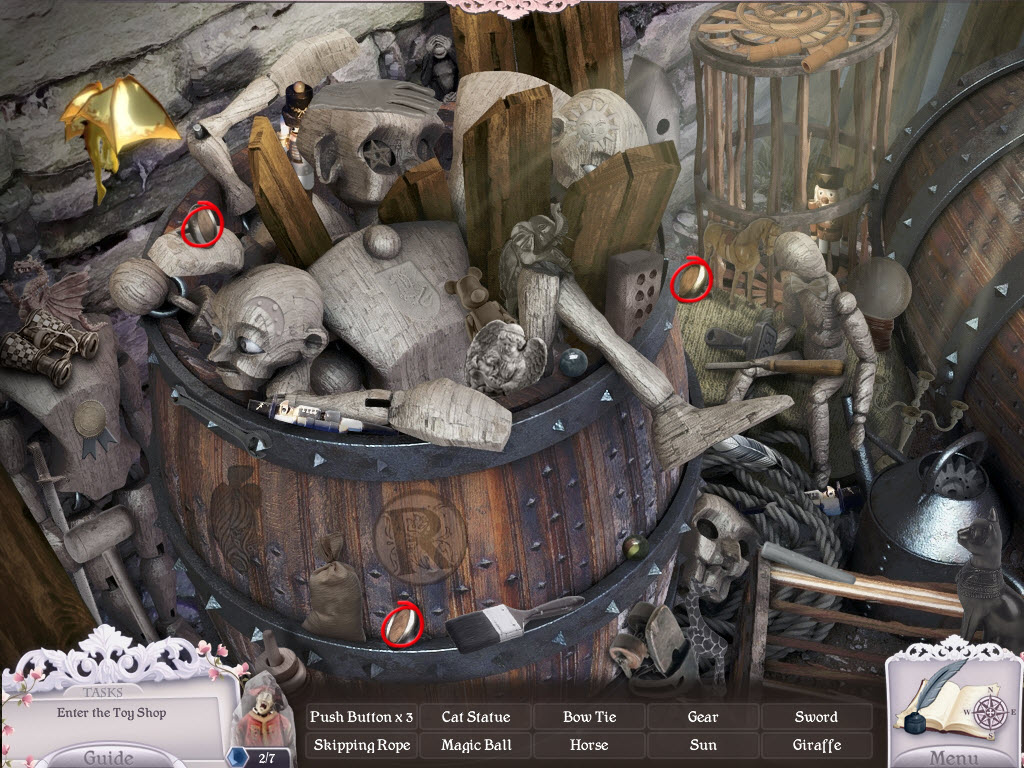Click the pentagram on the wooden mask
This screenshot has width=1024, height=768.
[379, 157]
